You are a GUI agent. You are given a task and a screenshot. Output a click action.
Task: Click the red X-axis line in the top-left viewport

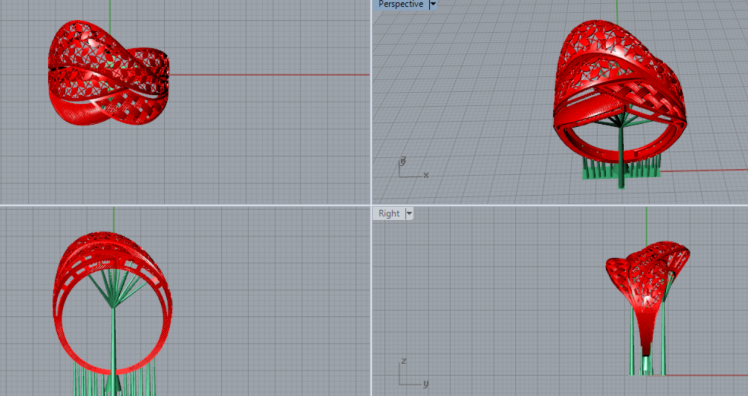click(x=270, y=74)
